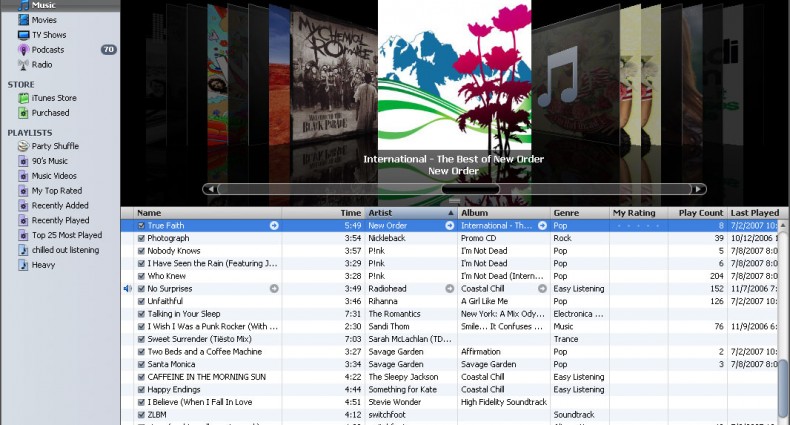Select Radio in the sidebar

point(41,64)
